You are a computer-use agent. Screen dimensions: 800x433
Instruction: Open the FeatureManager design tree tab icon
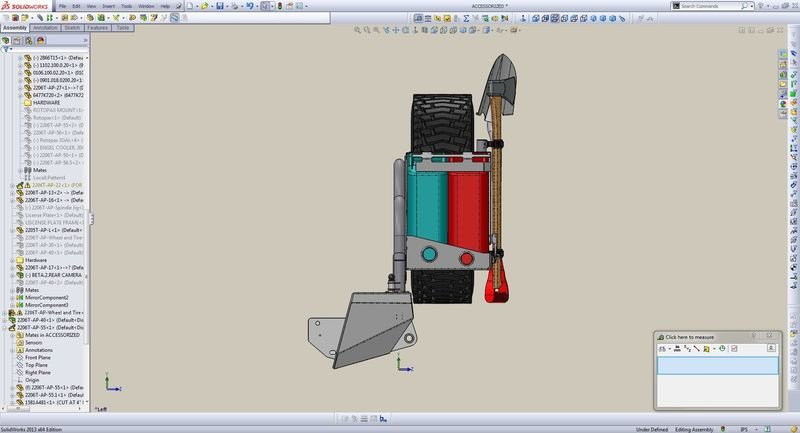click(6, 40)
